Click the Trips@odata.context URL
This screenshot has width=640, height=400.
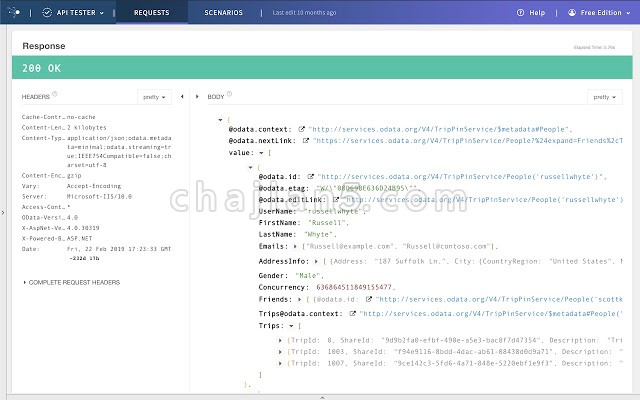pos(491,314)
